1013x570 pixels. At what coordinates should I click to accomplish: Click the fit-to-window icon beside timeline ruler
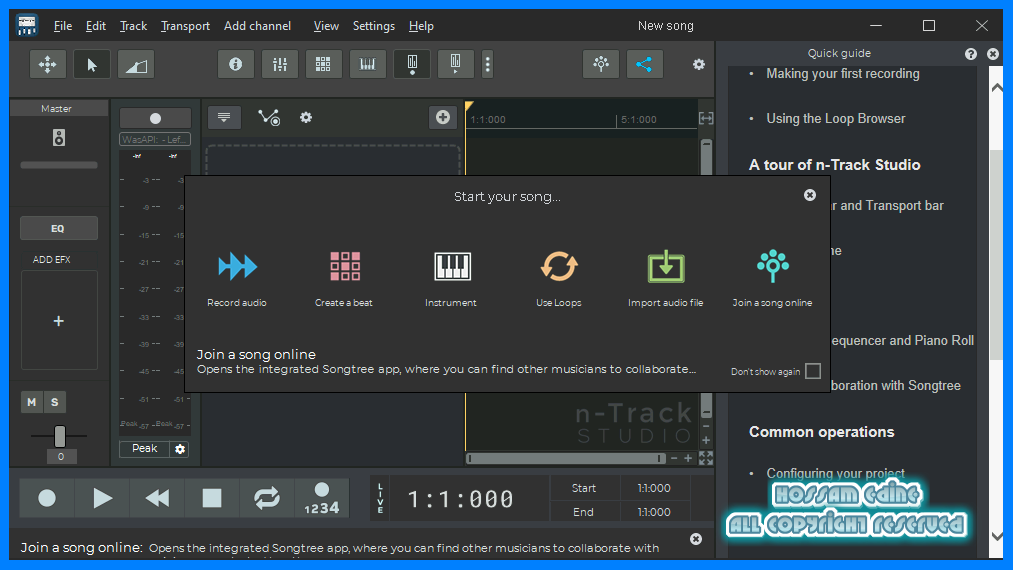pos(706,118)
